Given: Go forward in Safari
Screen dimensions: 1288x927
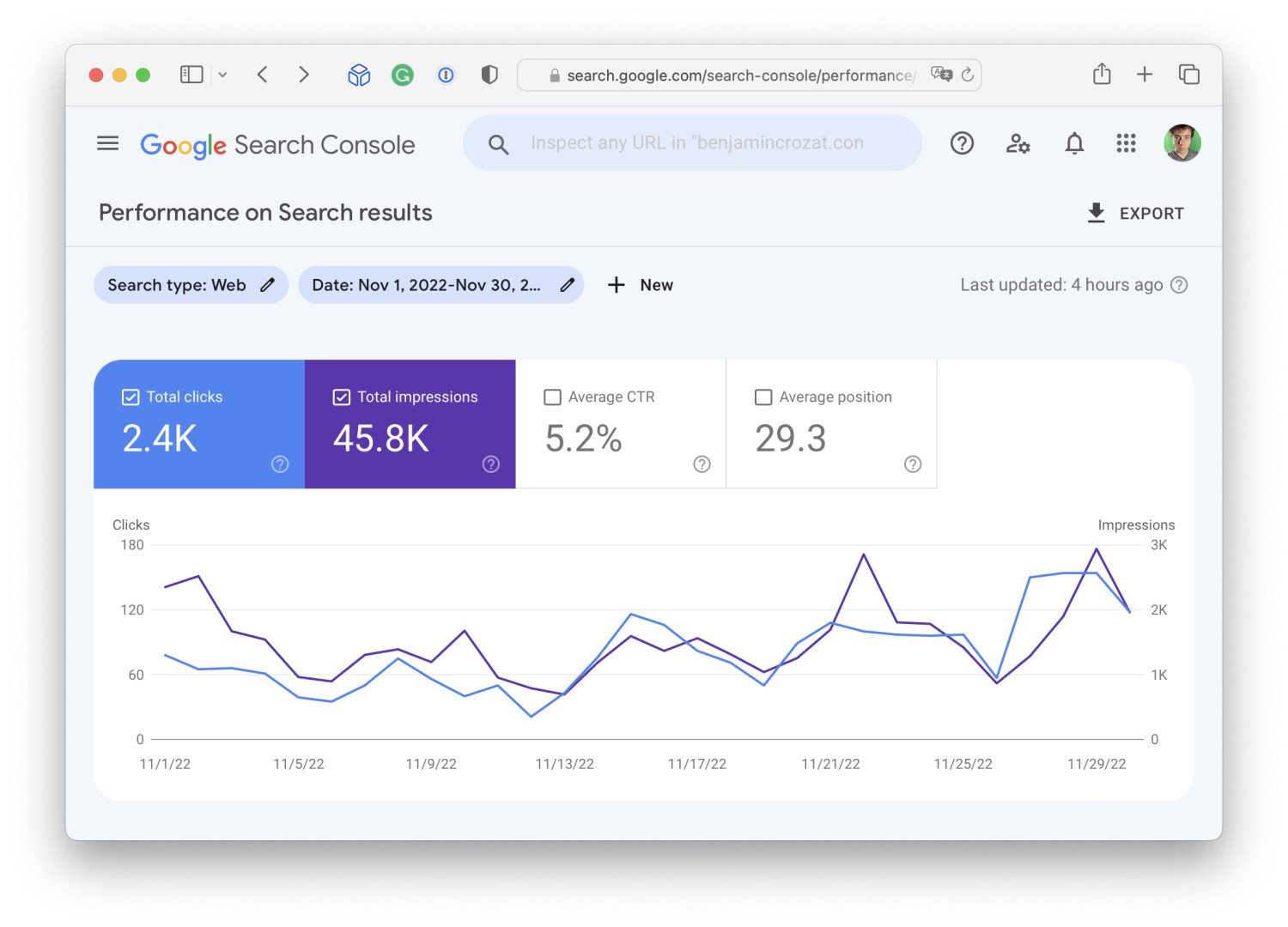Looking at the screenshot, I should click(x=303, y=75).
